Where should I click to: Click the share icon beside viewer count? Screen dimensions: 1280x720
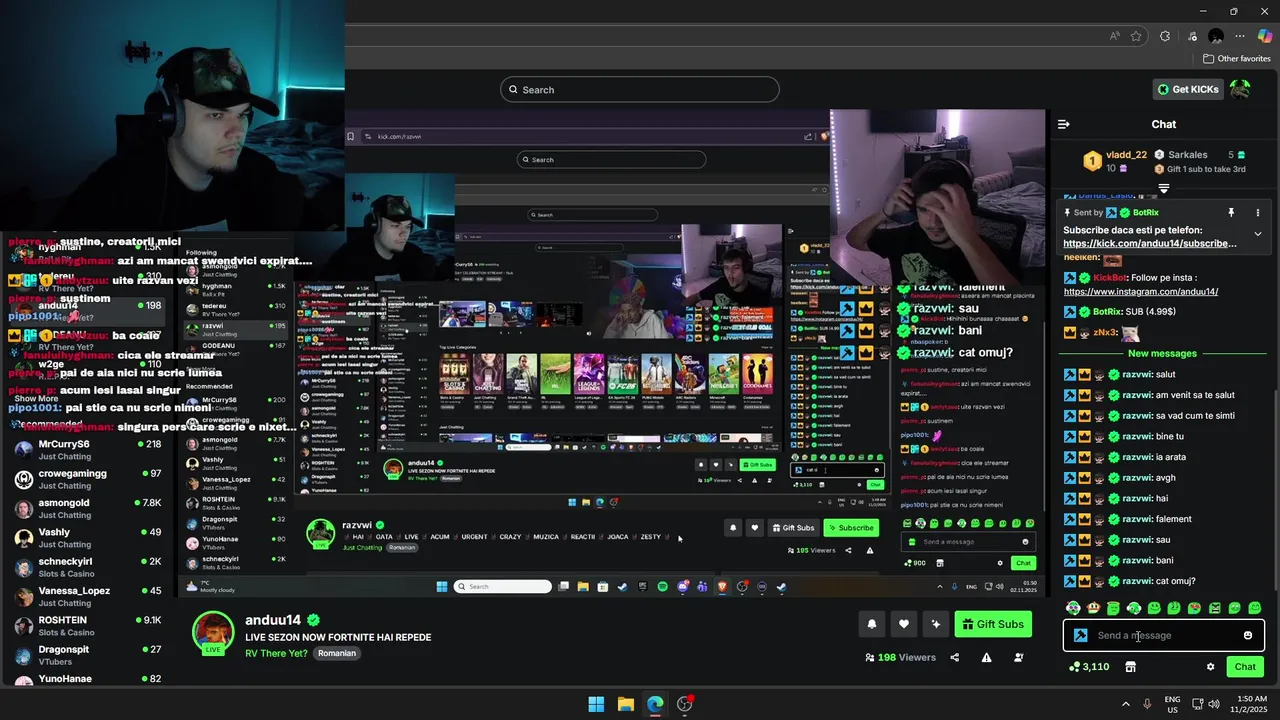click(955, 657)
